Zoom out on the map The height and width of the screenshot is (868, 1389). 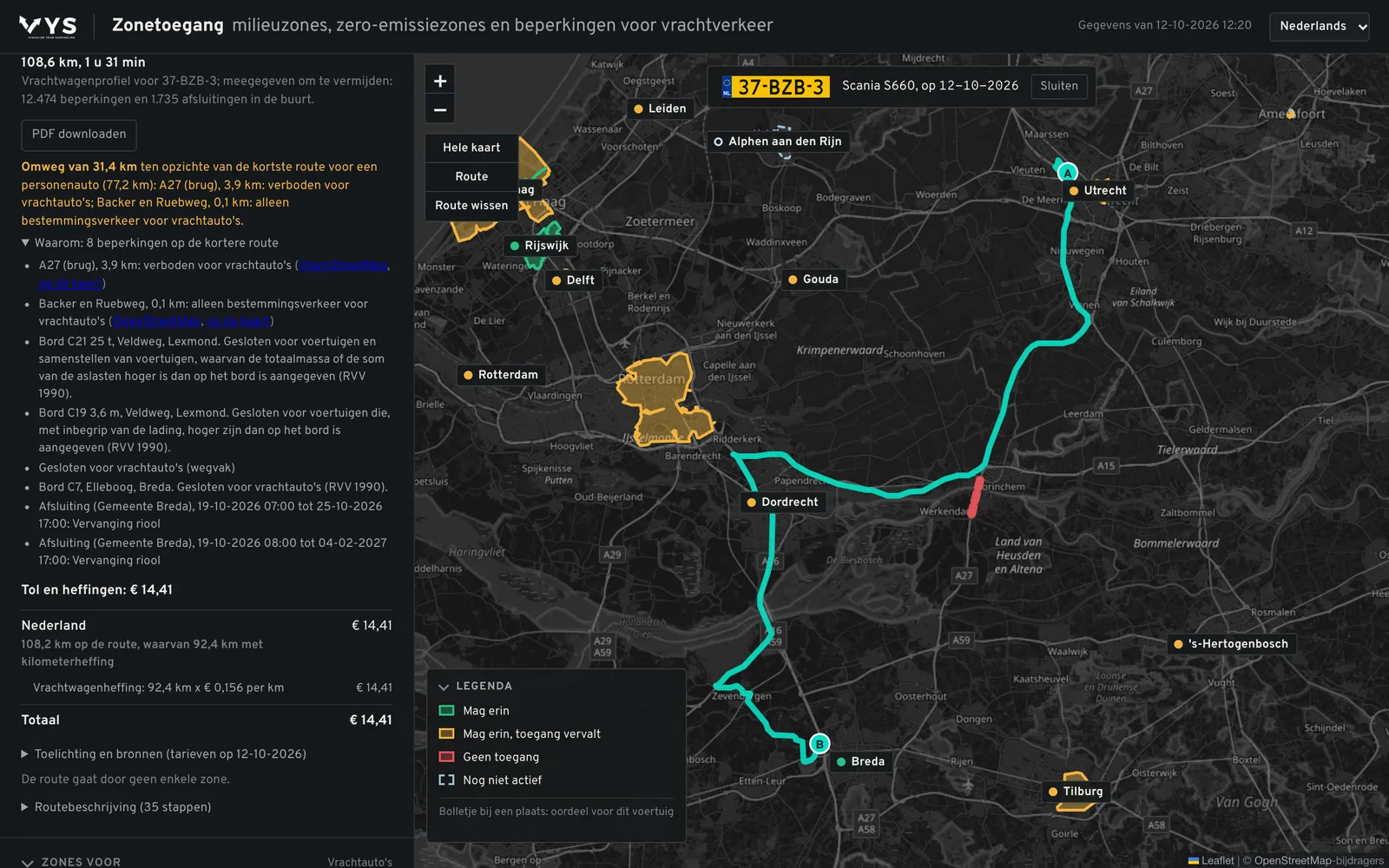(440, 110)
